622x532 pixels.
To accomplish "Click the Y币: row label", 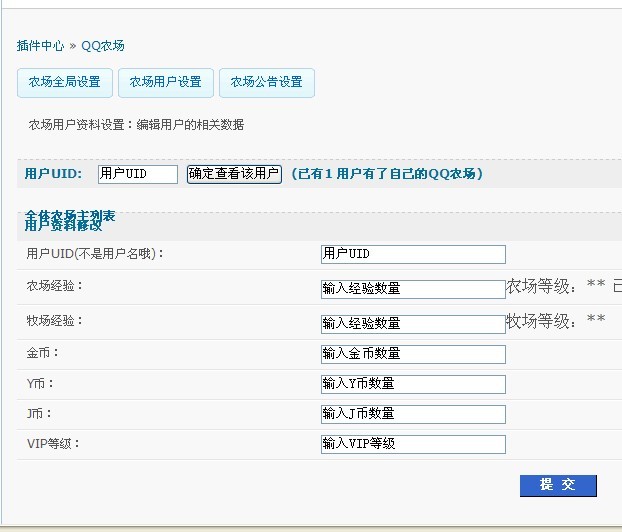I will [40, 384].
